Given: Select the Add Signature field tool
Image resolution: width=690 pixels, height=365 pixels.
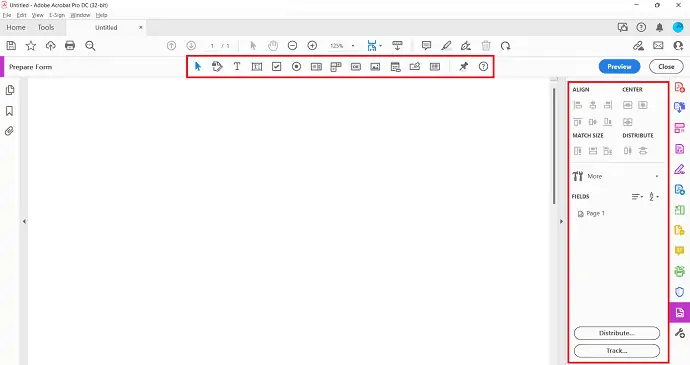Looking at the screenshot, I should point(415,67).
